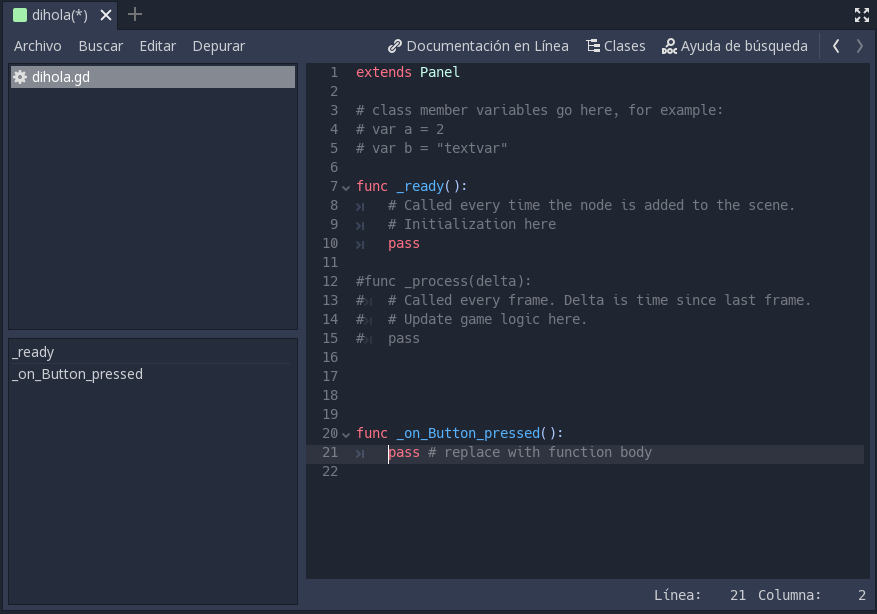Add a new scene tab
The height and width of the screenshot is (614, 877).
[x=135, y=14]
